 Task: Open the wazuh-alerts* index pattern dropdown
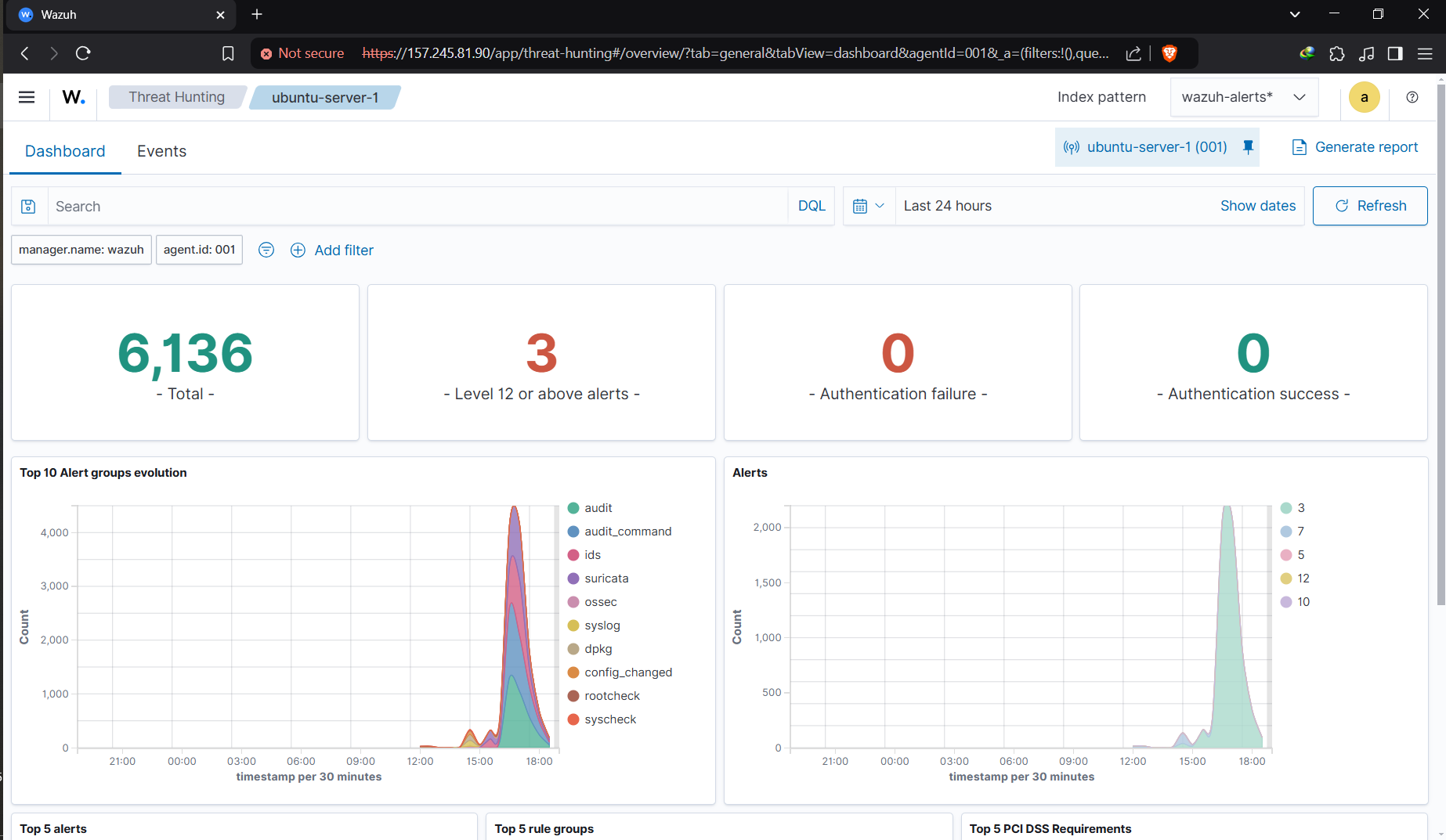pos(1244,97)
